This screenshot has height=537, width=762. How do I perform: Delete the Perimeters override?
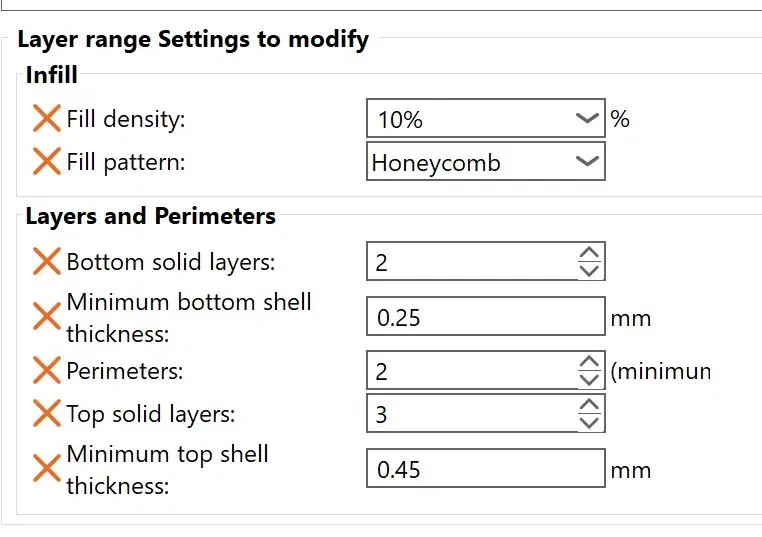point(46,371)
